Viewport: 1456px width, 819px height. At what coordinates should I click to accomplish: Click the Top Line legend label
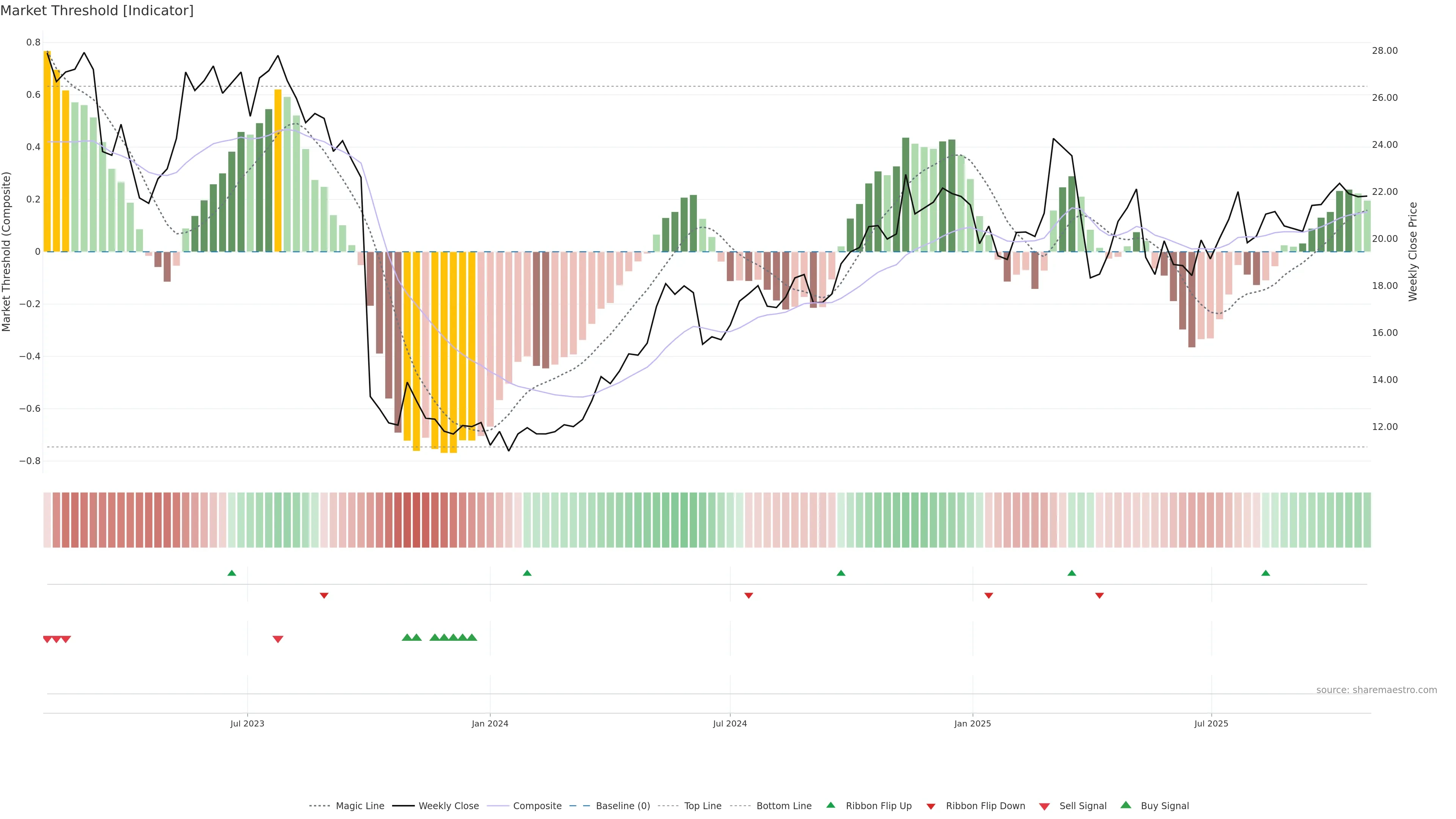click(x=703, y=805)
